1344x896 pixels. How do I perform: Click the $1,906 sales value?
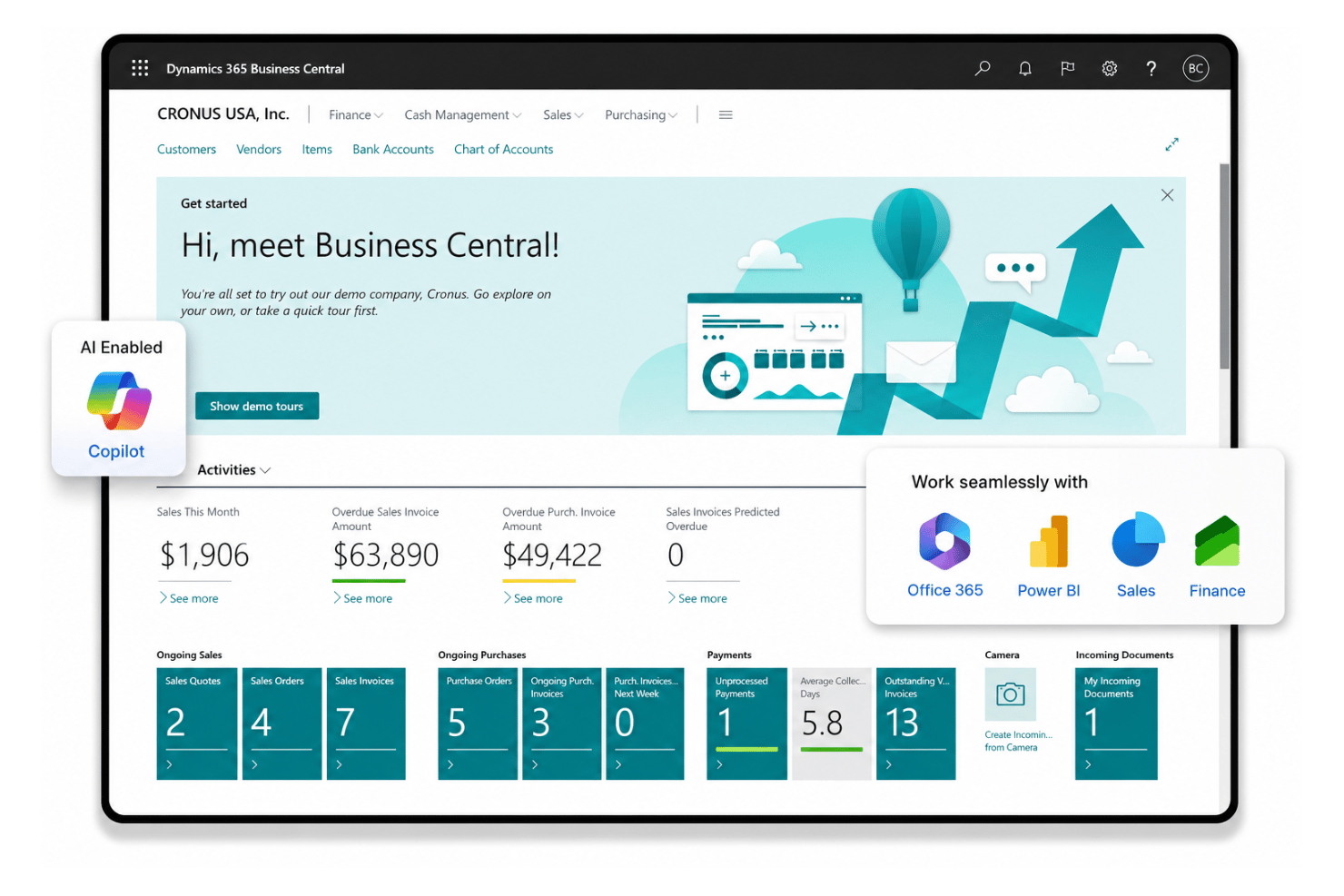pos(204,555)
